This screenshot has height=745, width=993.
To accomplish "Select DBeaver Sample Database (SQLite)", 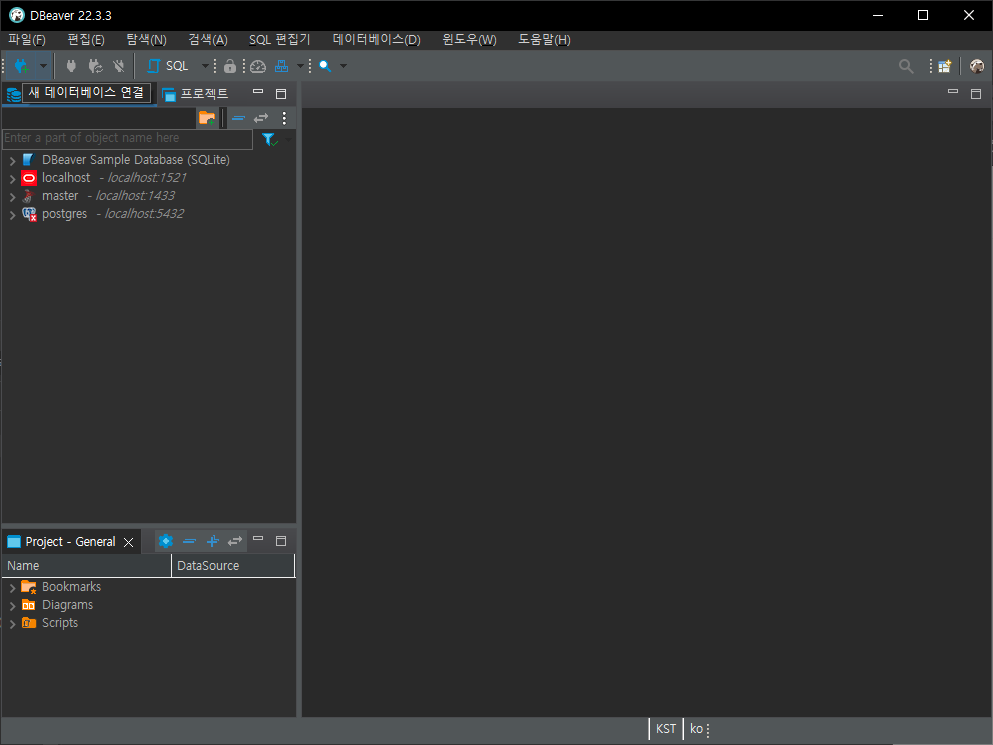I will coord(136,160).
